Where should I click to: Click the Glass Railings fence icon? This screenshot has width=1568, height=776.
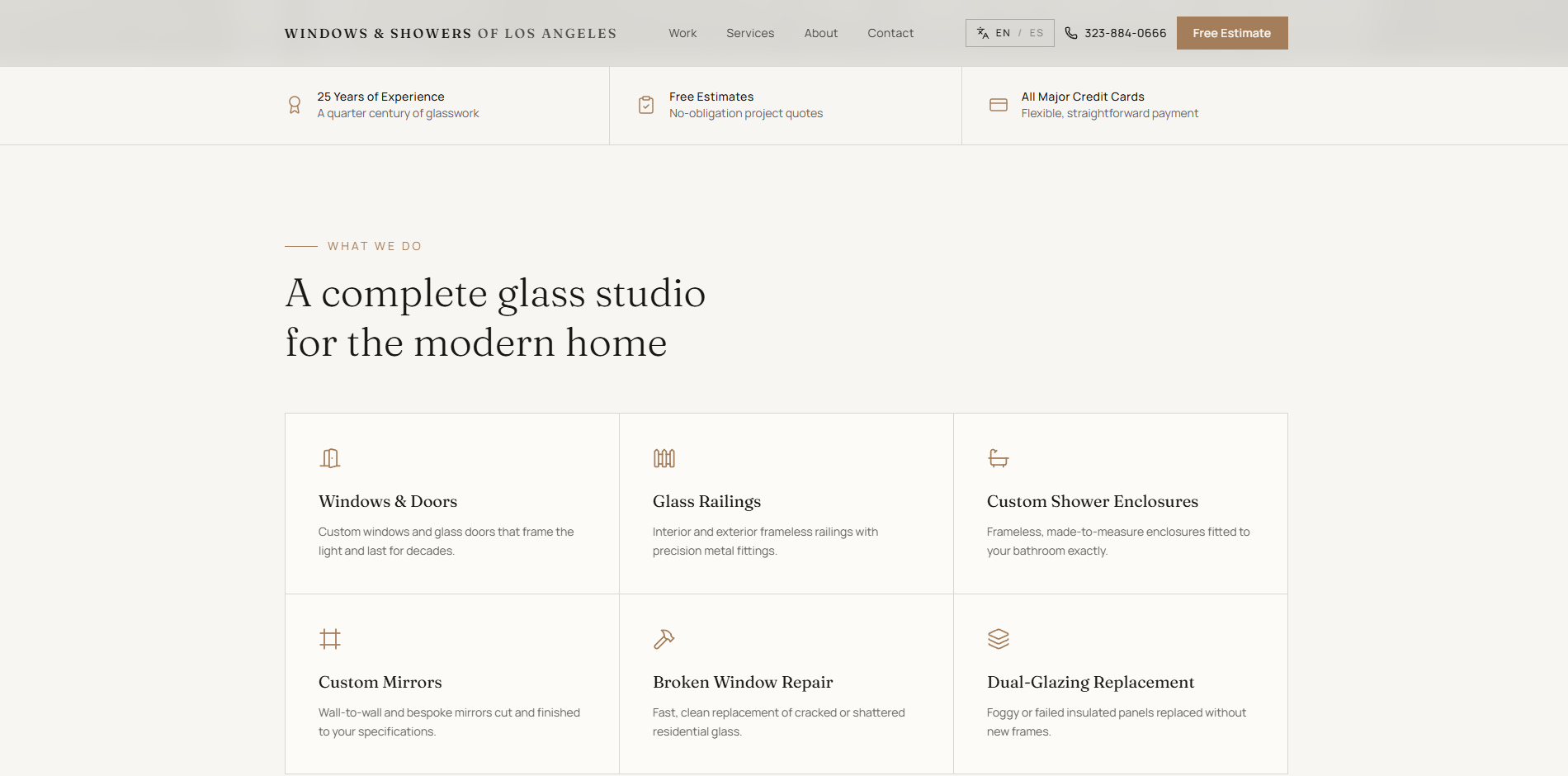(x=664, y=458)
